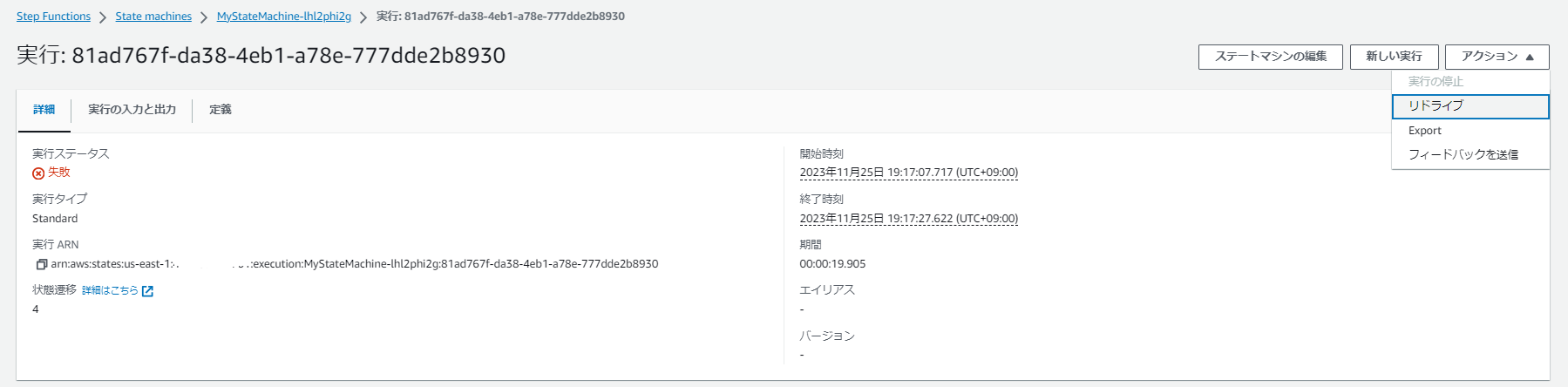Click the disabled 実行の停止 menu item
Screen dimensions: 1568x387
point(1436,81)
